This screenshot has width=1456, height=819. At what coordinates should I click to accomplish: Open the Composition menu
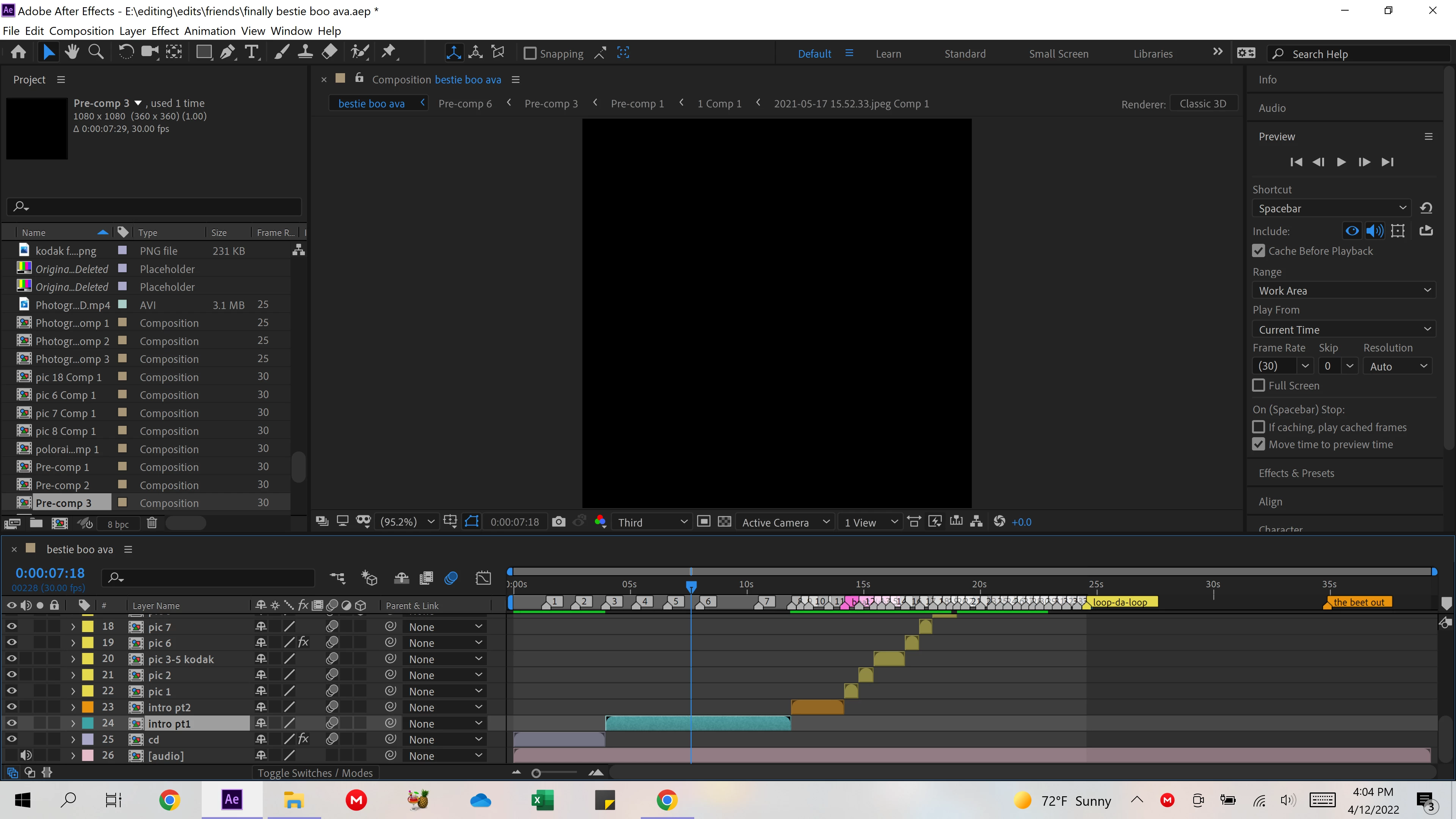[82, 31]
